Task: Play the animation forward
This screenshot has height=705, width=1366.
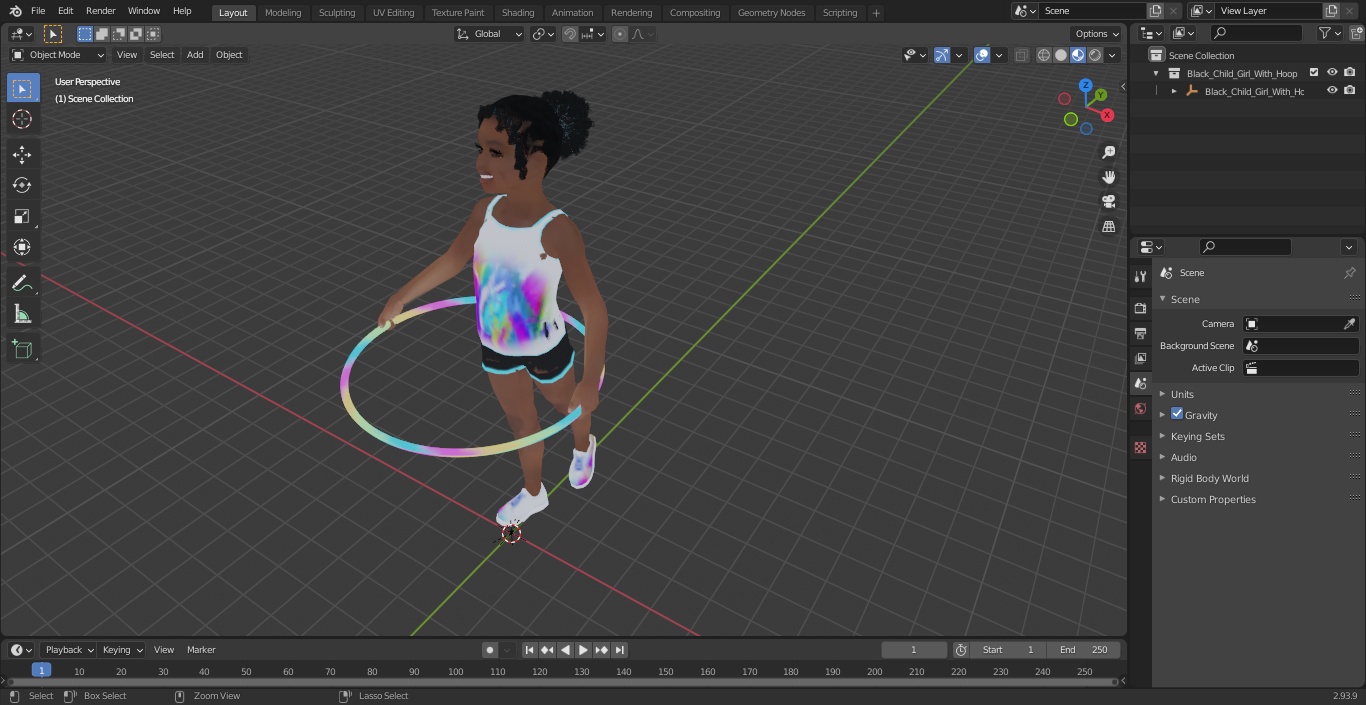Action: pos(583,650)
